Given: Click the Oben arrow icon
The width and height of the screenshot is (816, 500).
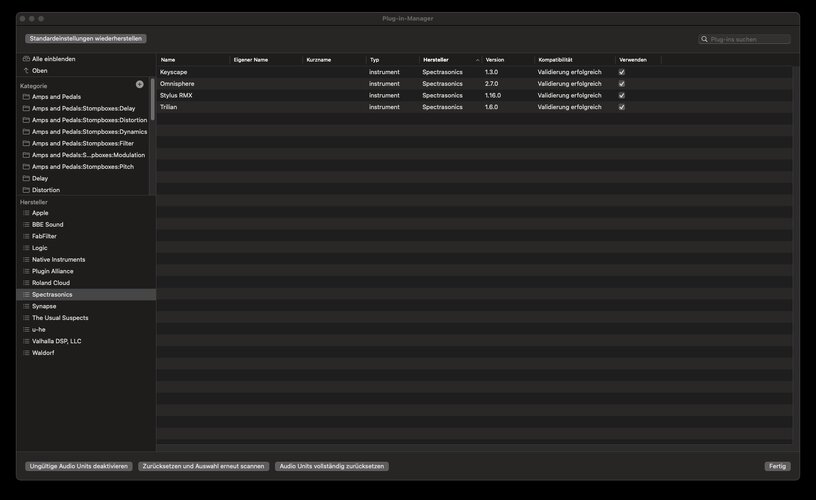Looking at the screenshot, I should point(26,70).
